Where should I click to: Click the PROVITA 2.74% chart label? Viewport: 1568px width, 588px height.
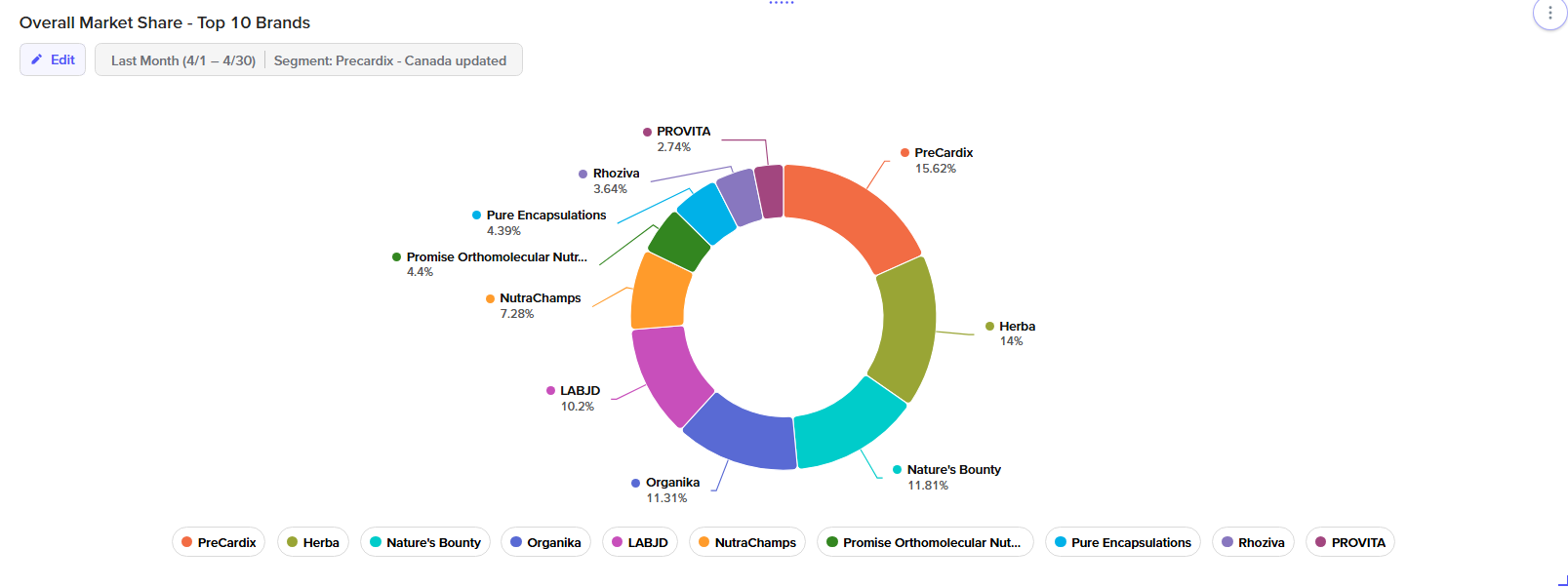click(x=676, y=138)
